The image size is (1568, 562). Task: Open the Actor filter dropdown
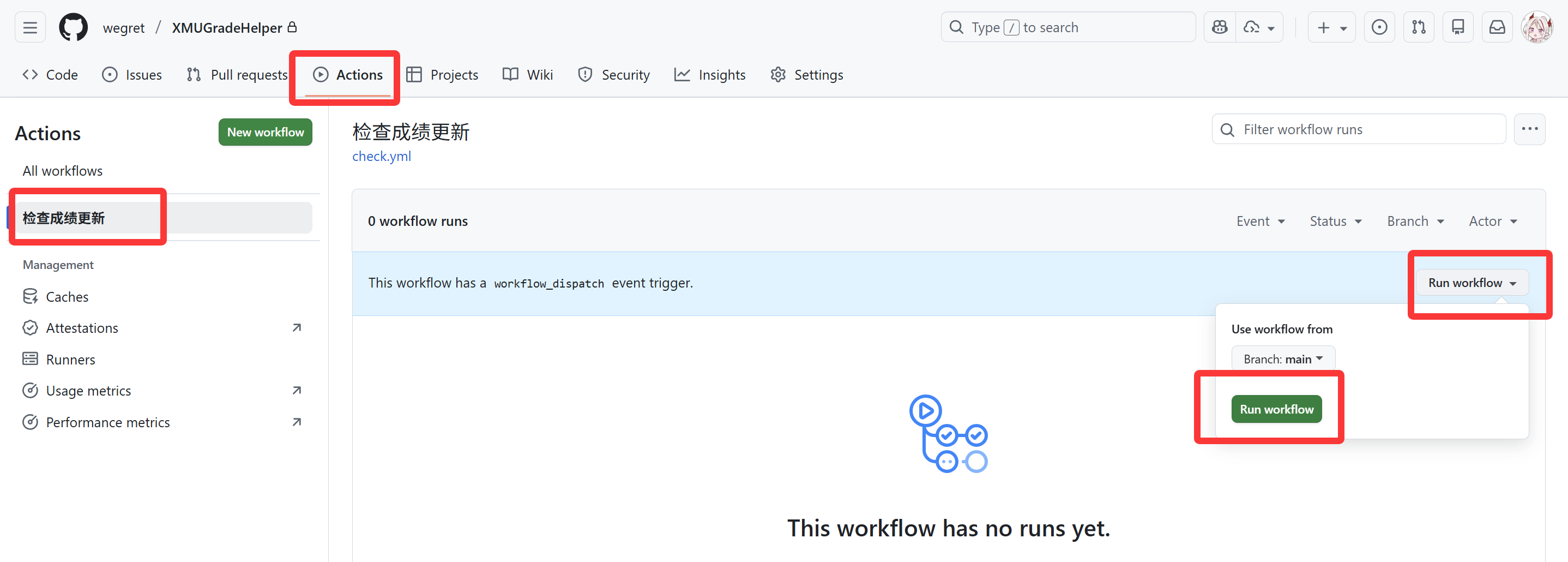[1493, 221]
